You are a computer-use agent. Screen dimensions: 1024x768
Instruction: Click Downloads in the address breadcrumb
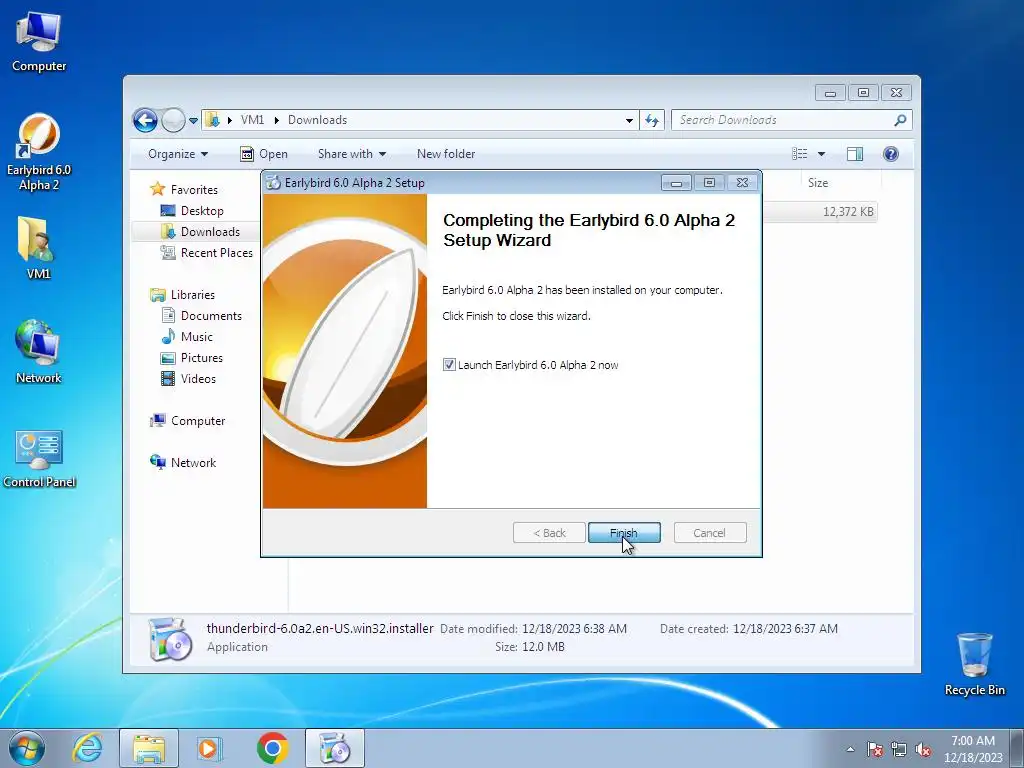317,120
